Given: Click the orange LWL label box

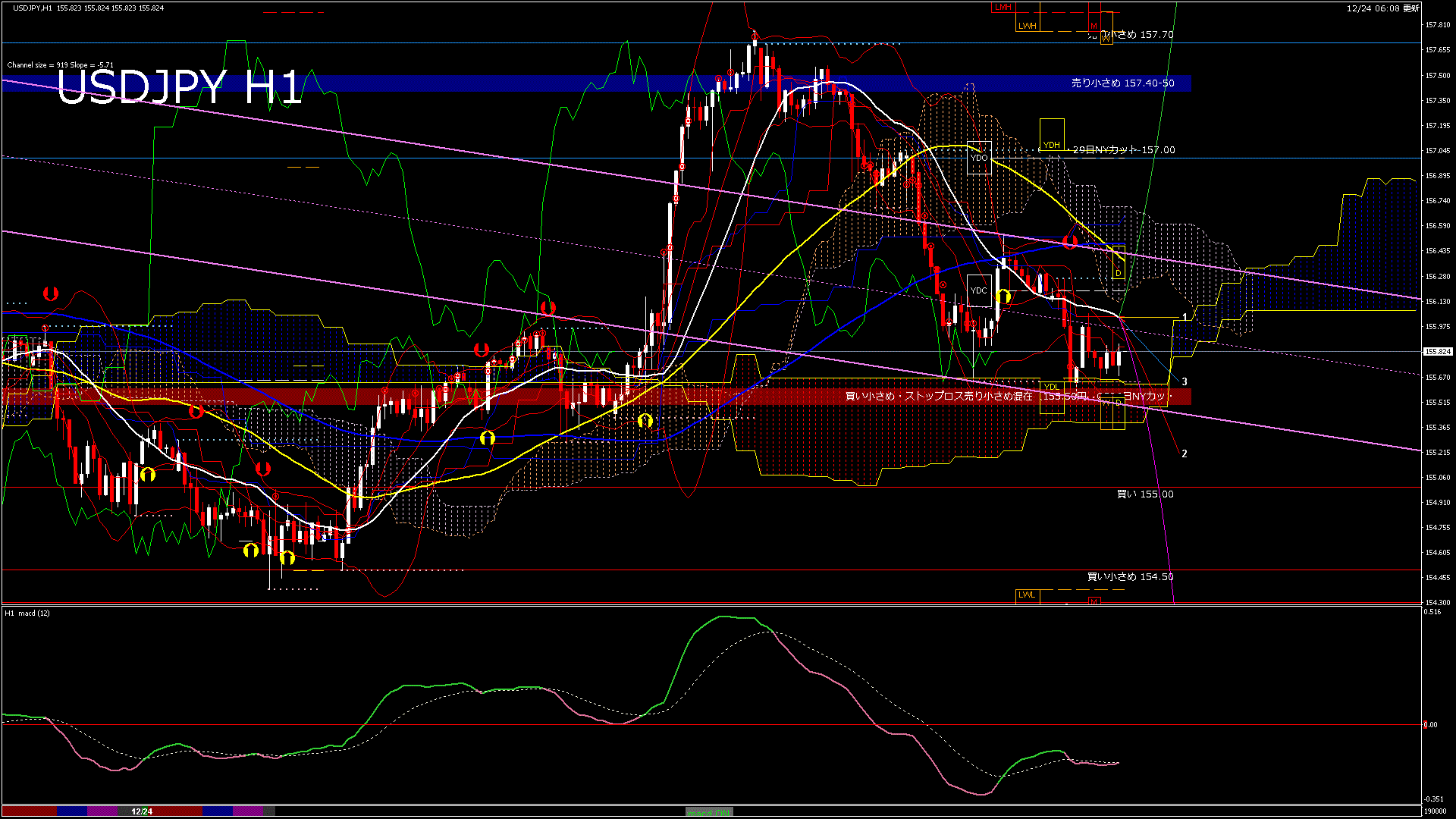Looking at the screenshot, I should pyautogui.click(x=1026, y=595).
